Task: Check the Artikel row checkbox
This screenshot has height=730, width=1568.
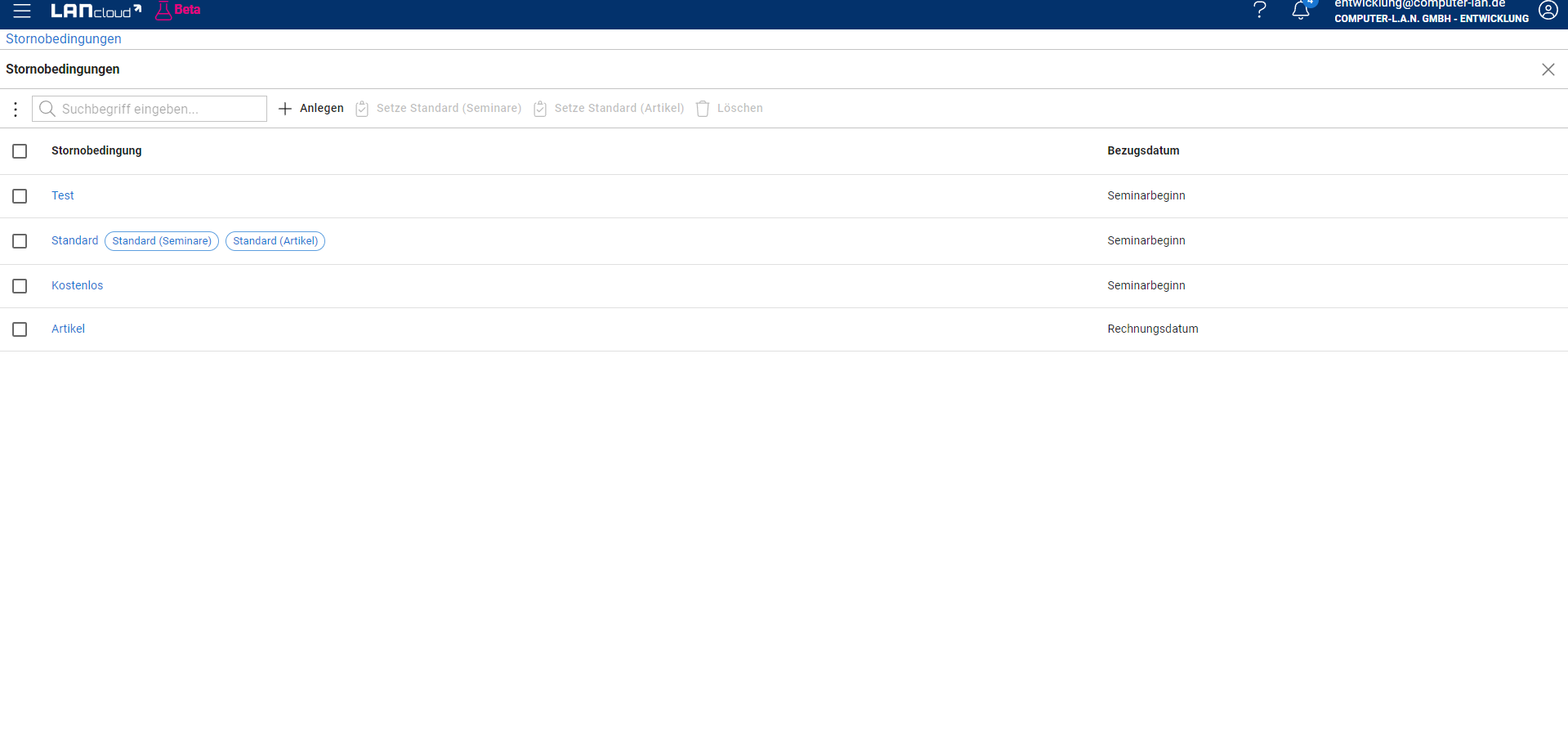Action: (x=20, y=329)
